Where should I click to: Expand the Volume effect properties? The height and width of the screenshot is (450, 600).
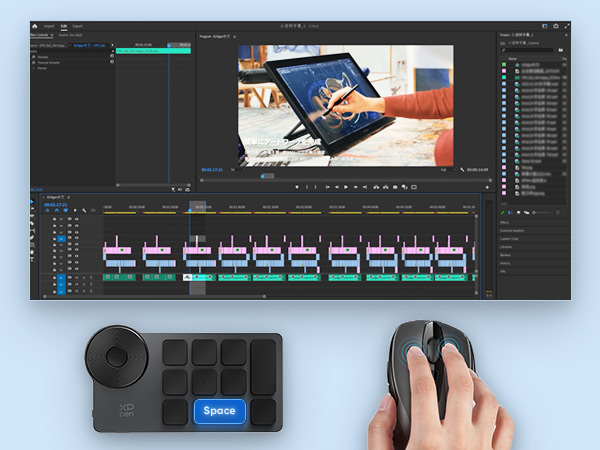click(33, 57)
